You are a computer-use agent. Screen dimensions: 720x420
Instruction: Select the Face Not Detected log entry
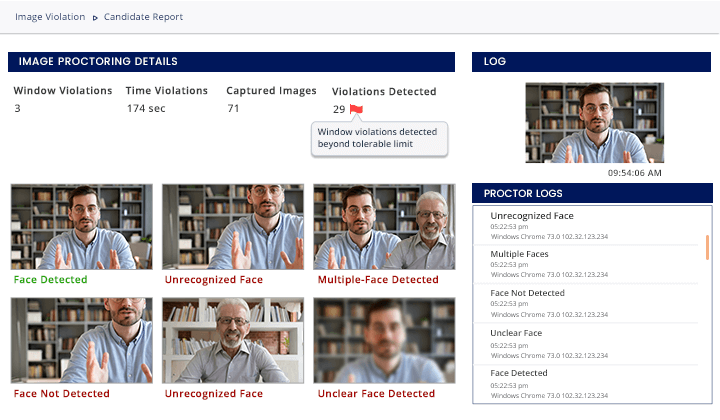coord(588,303)
